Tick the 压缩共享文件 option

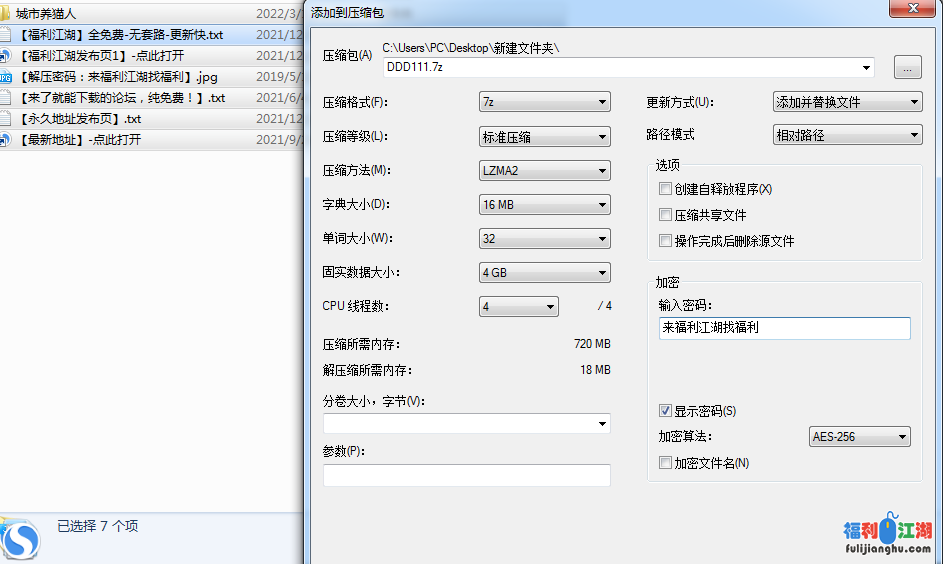[665, 215]
